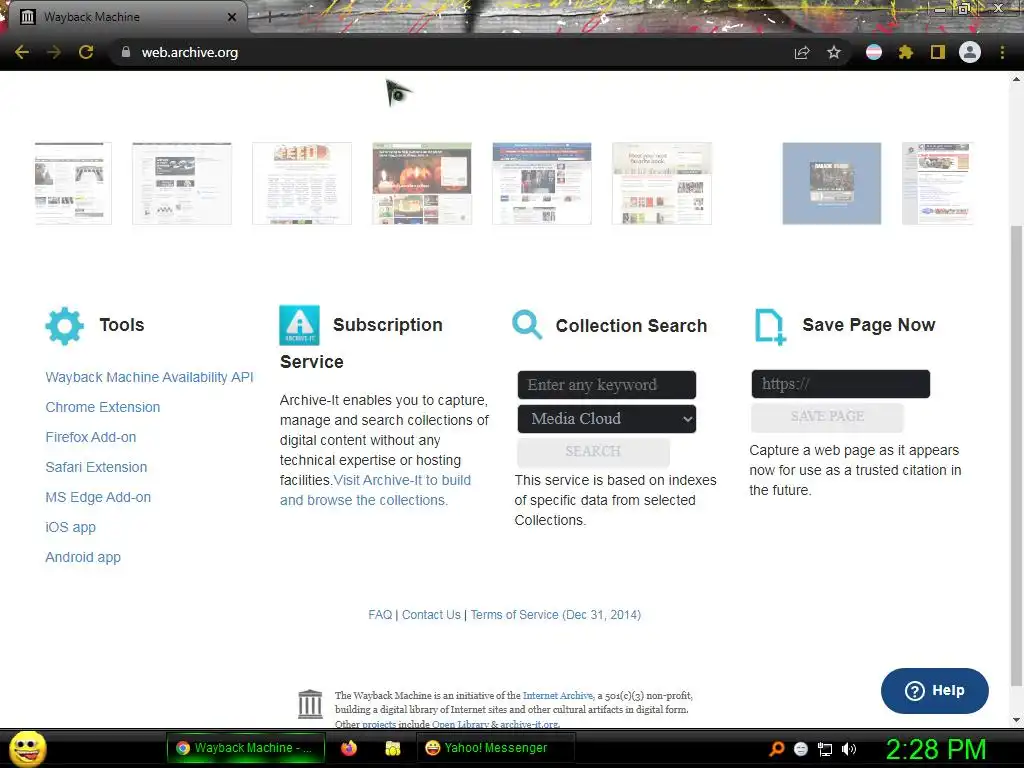Launch Firefox from the taskbar
The height and width of the screenshot is (768, 1024).
(349, 748)
